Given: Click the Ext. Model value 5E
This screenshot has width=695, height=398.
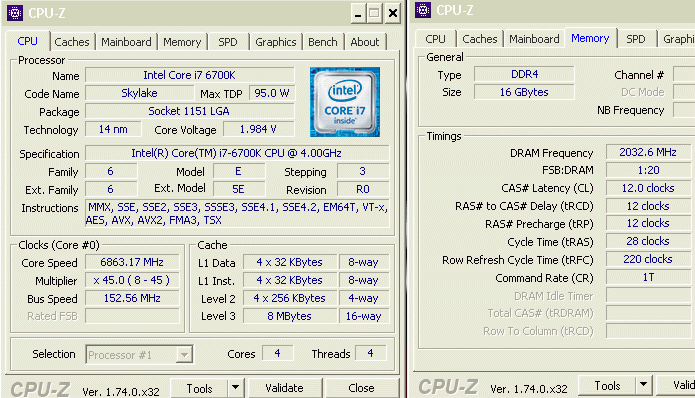Looking at the screenshot, I should [x=238, y=189].
